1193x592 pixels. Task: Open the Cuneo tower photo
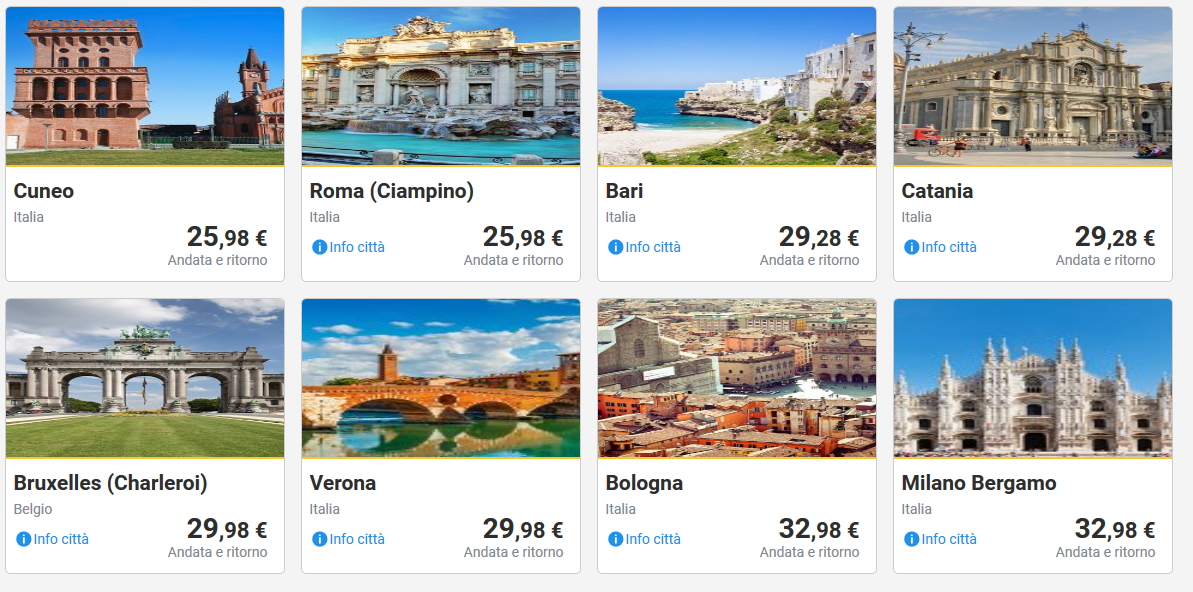point(145,86)
